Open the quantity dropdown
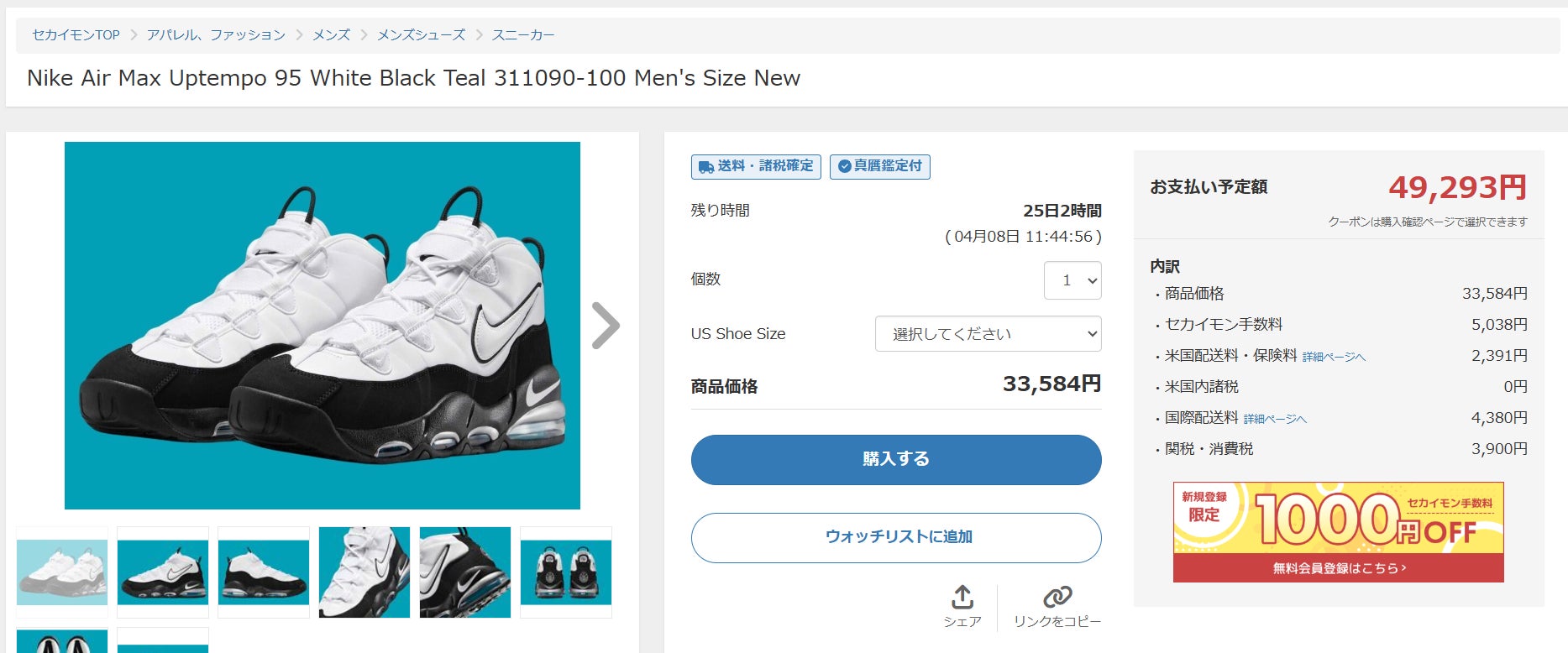The height and width of the screenshot is (653, 1568). point(1072,280)
